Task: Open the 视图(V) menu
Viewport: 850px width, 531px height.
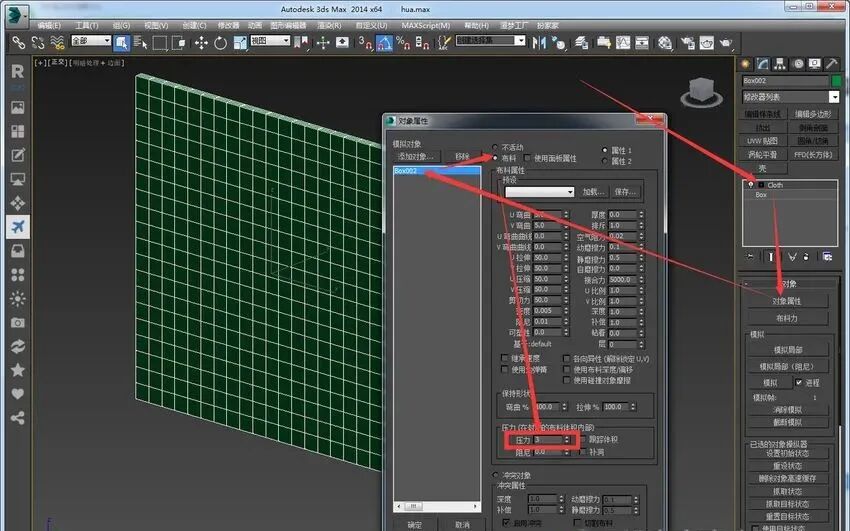Action: 156,25
